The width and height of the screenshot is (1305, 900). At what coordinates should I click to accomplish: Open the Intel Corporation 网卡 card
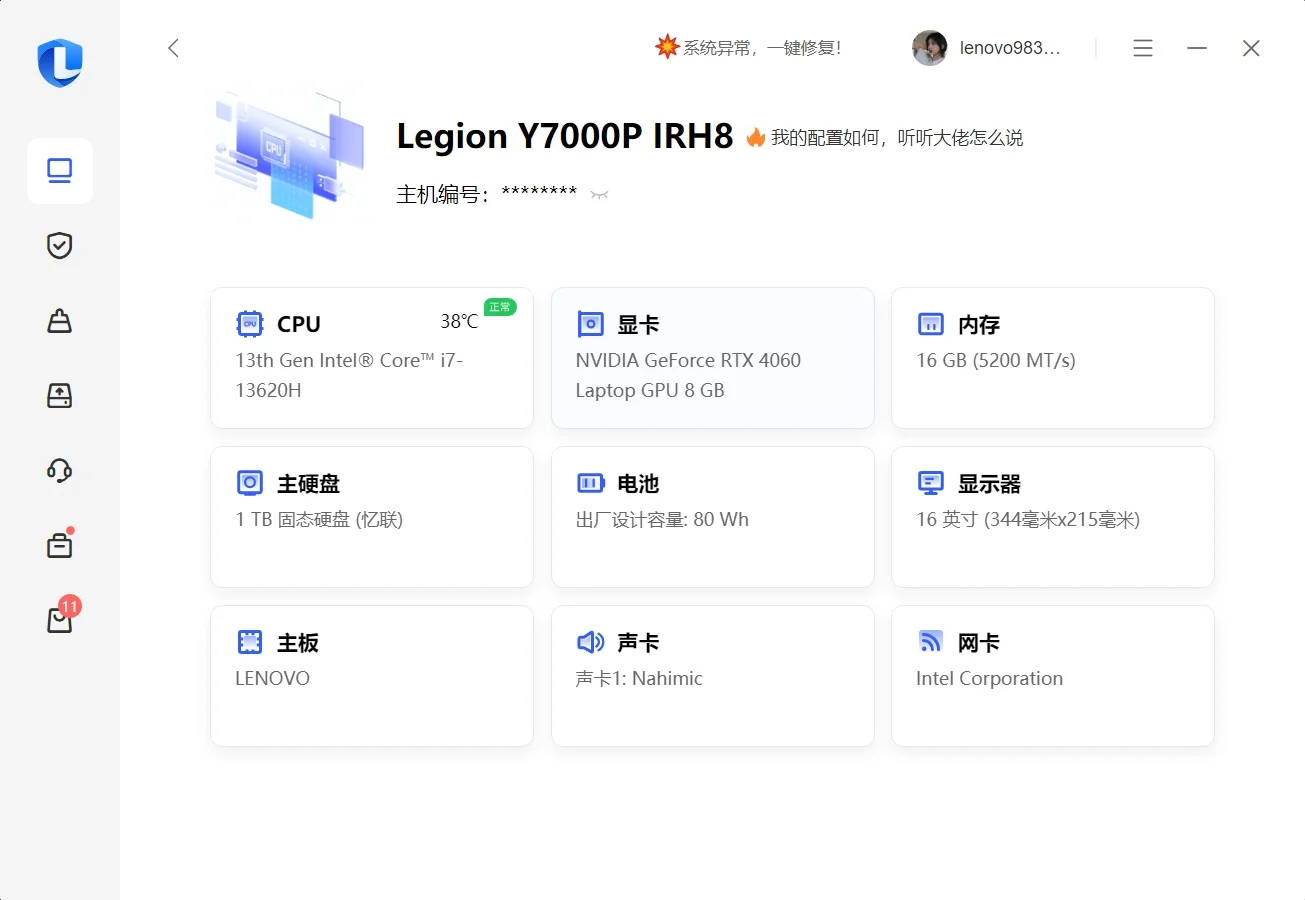pyautogui.click(x=1052, y=676)
